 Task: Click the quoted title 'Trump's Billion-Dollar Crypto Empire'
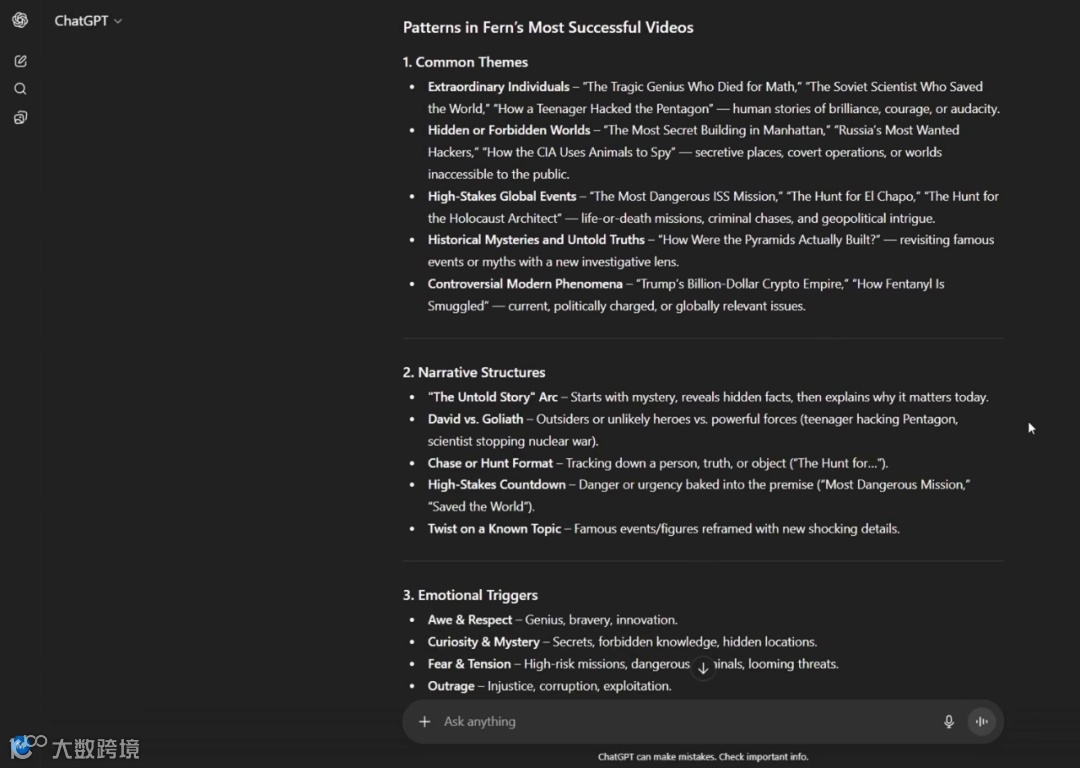(x=741, y=284)
